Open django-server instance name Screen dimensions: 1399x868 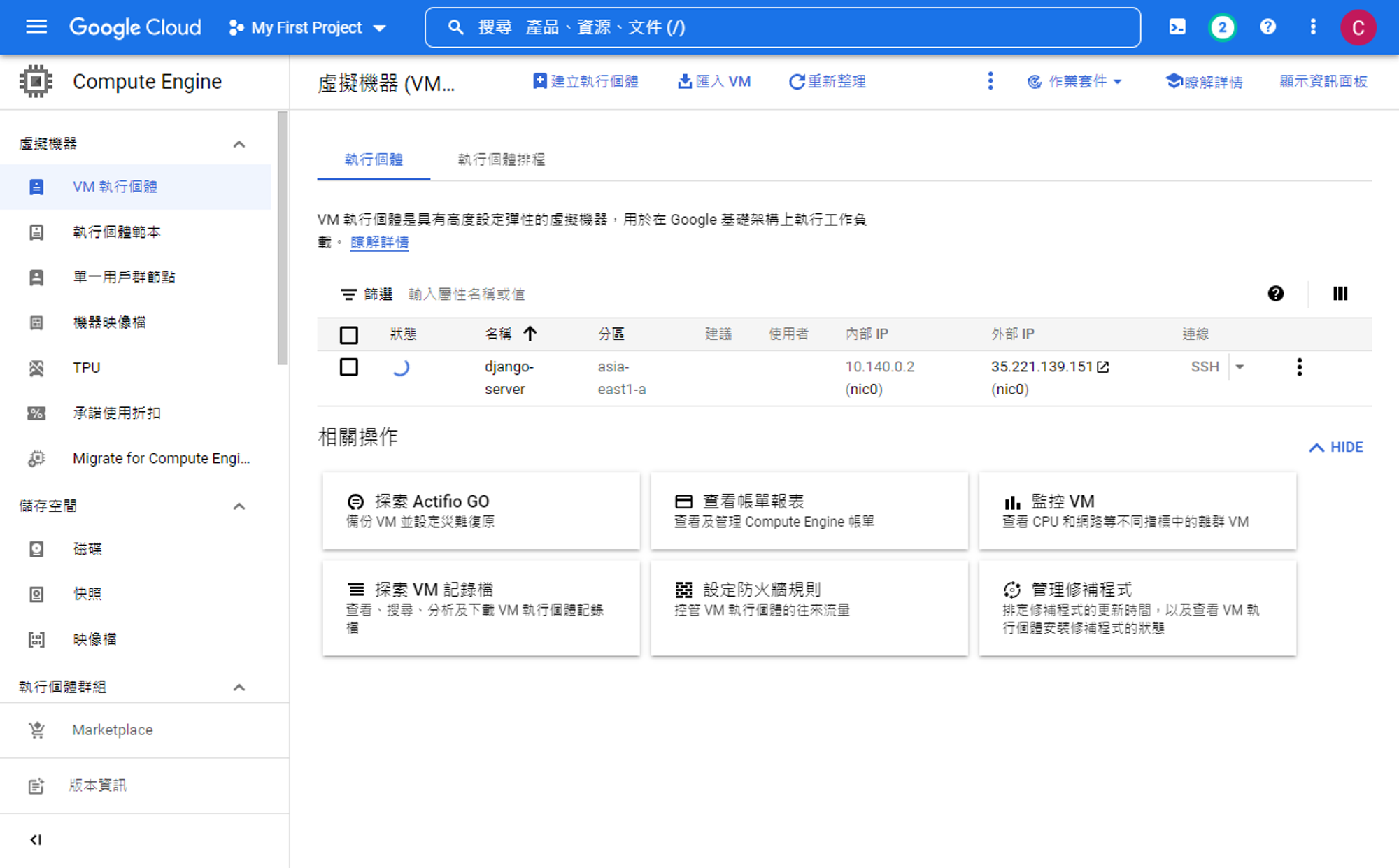coord(509,378)
